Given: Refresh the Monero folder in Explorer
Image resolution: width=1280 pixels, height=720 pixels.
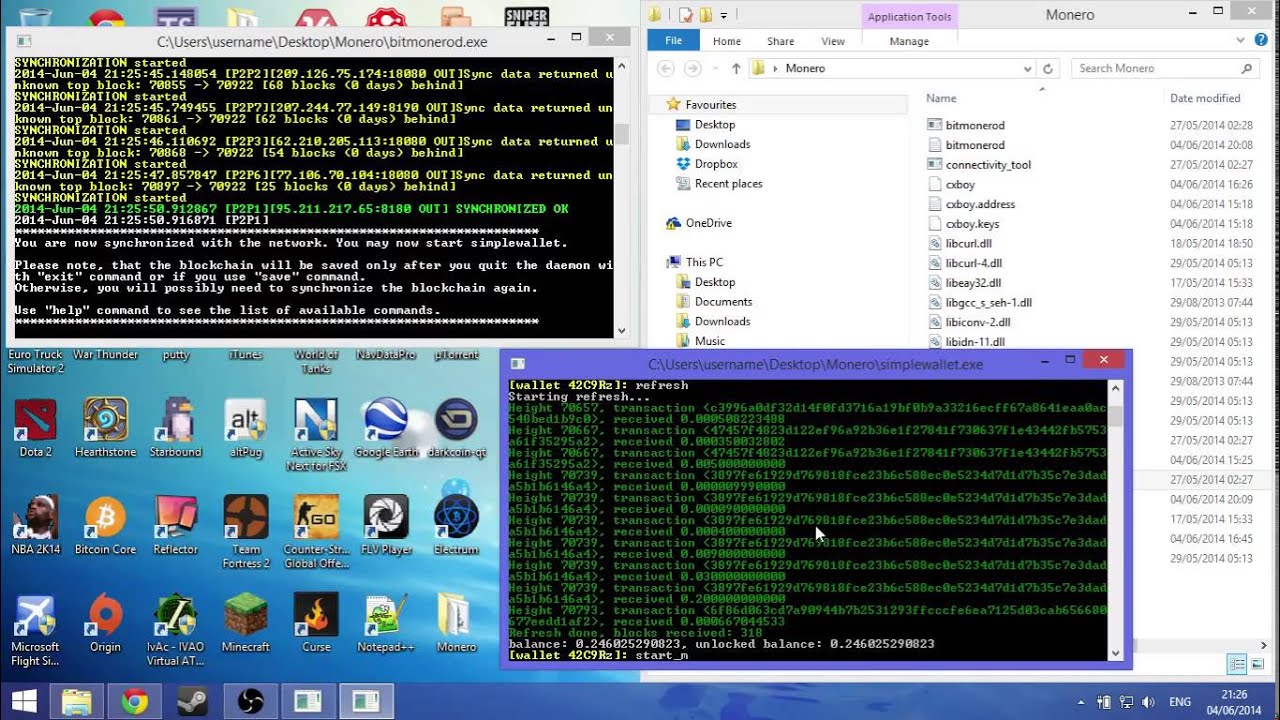Looking at the screenshot, I should pos(1048,68).
